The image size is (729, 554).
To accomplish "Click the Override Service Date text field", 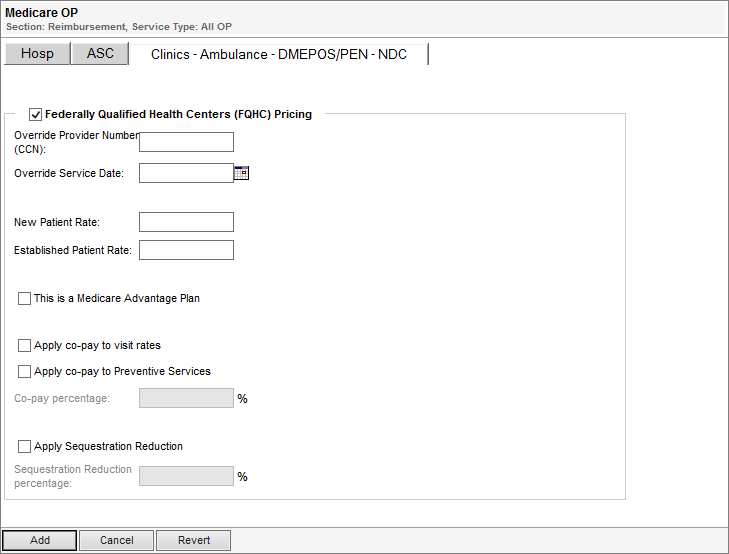I will (x=186, y=173).
